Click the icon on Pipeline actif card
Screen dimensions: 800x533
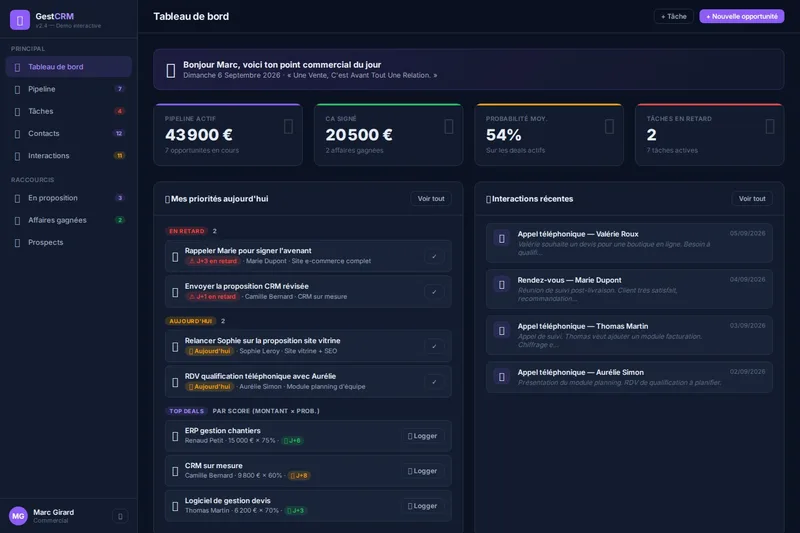(288, 126)
